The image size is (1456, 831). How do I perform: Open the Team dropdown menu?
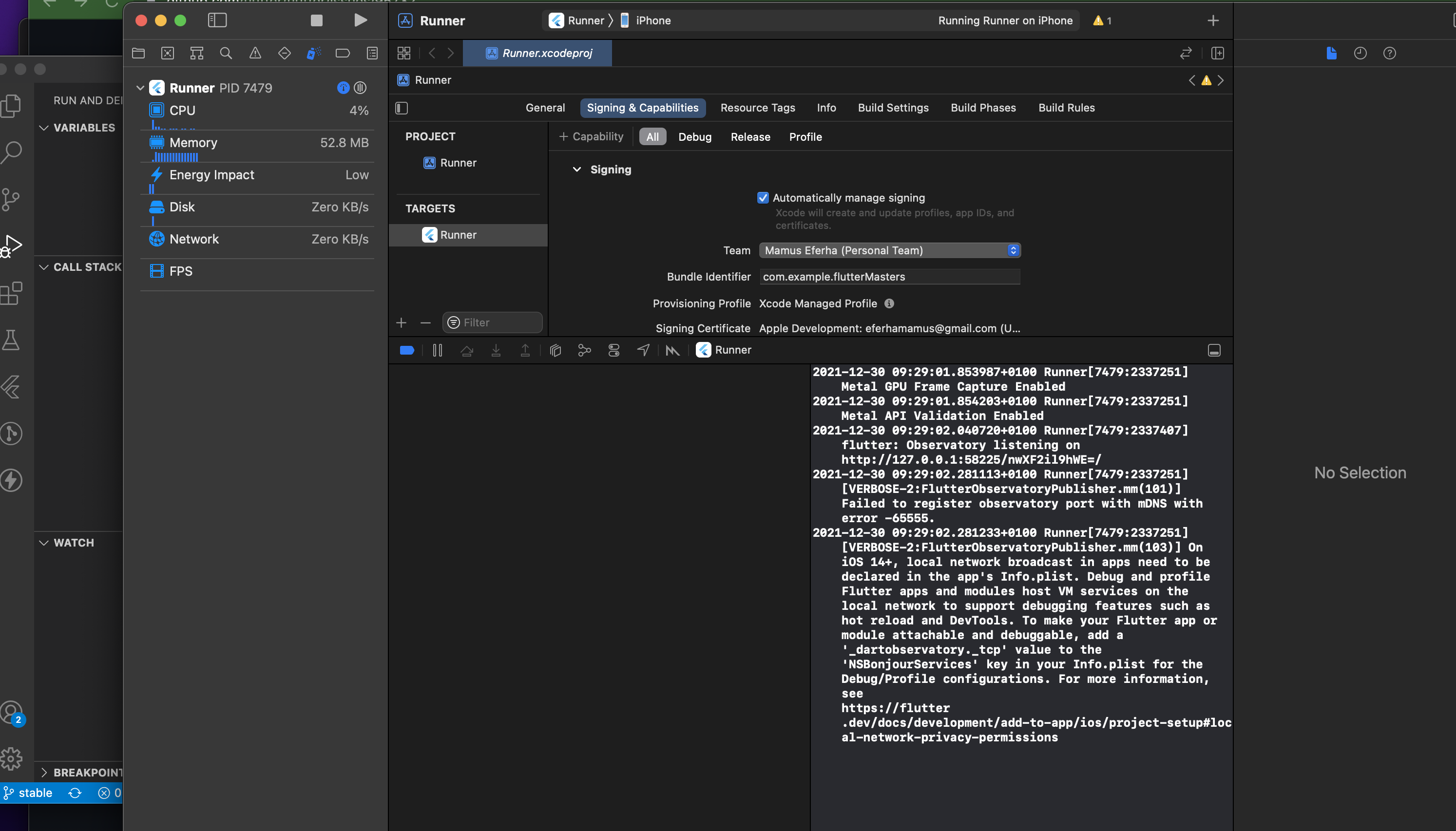(889, 250)
